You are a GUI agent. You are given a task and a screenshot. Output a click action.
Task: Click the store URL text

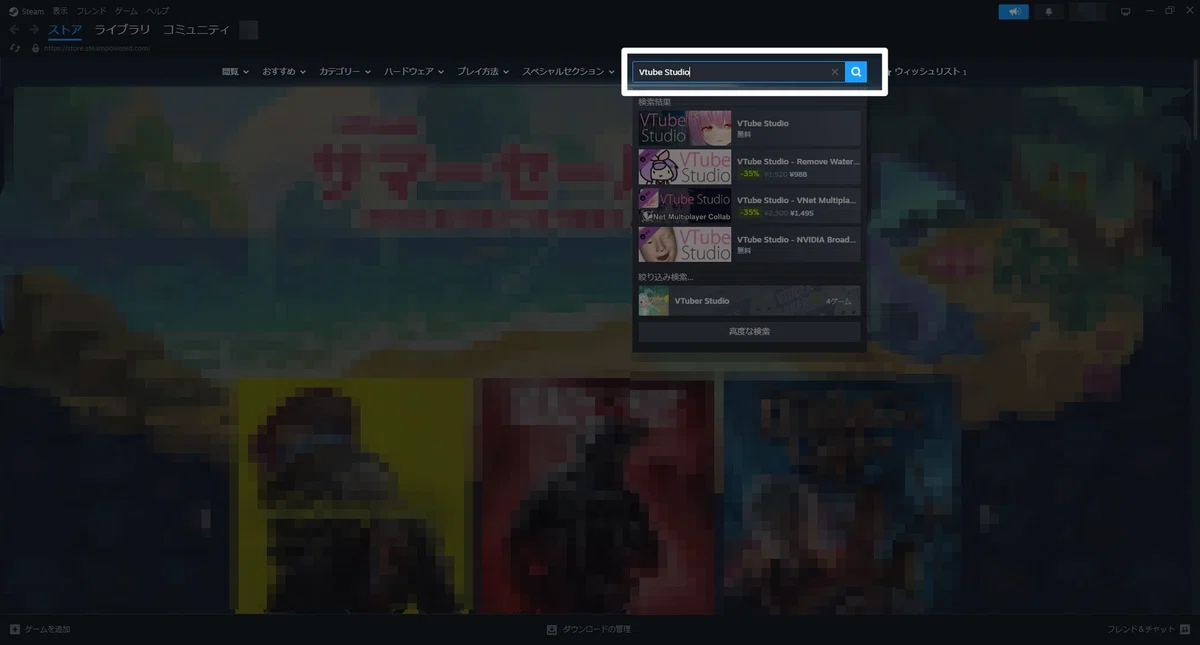click(x=98, y=48)
